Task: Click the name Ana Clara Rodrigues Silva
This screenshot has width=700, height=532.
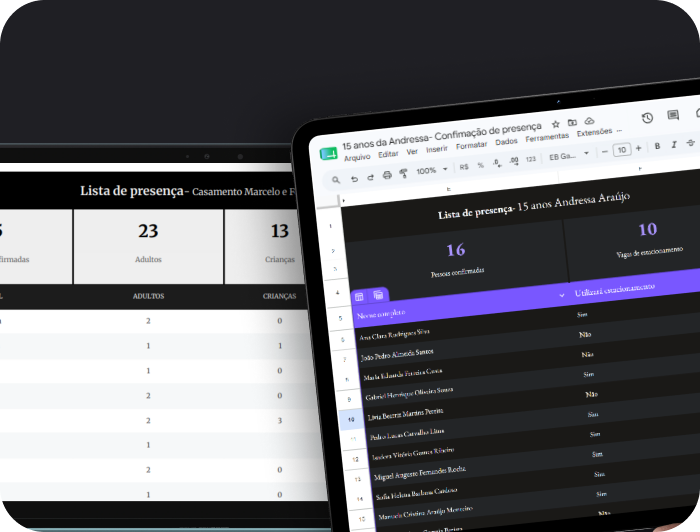Action: point(394,334)
